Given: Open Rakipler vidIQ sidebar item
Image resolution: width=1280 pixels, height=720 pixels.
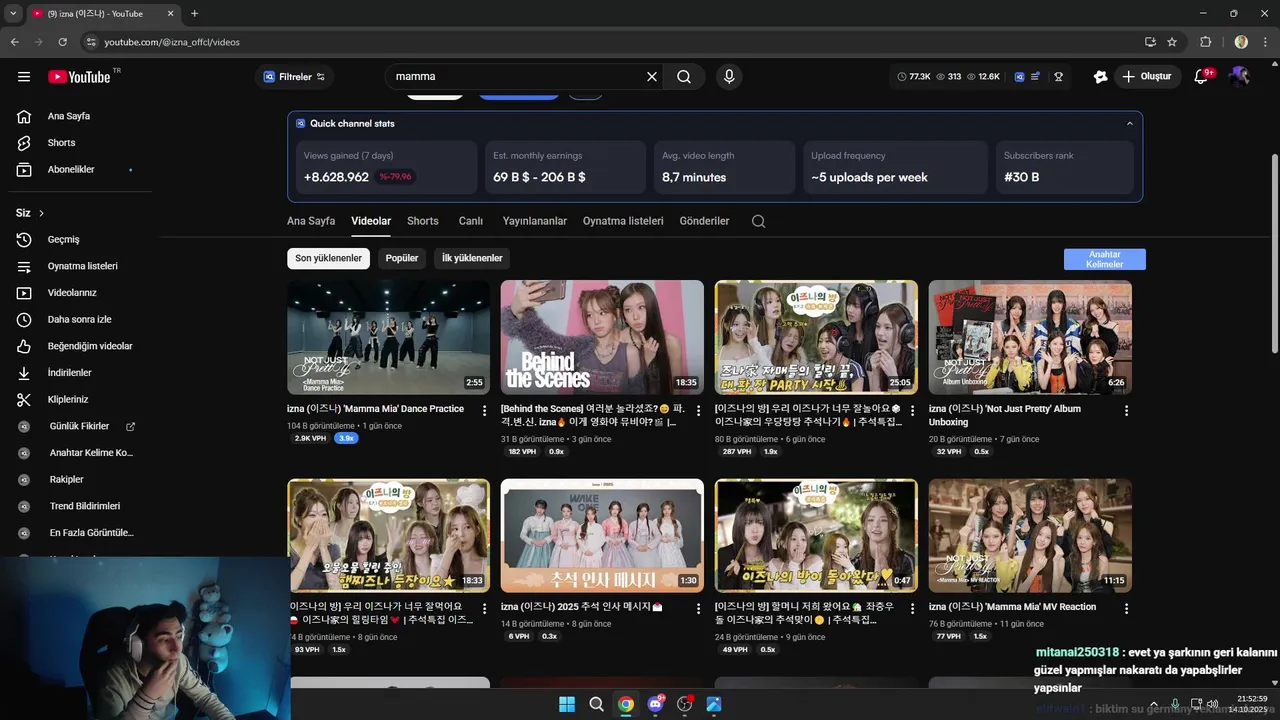Looking at the screenshot, I should coord(67,480).
